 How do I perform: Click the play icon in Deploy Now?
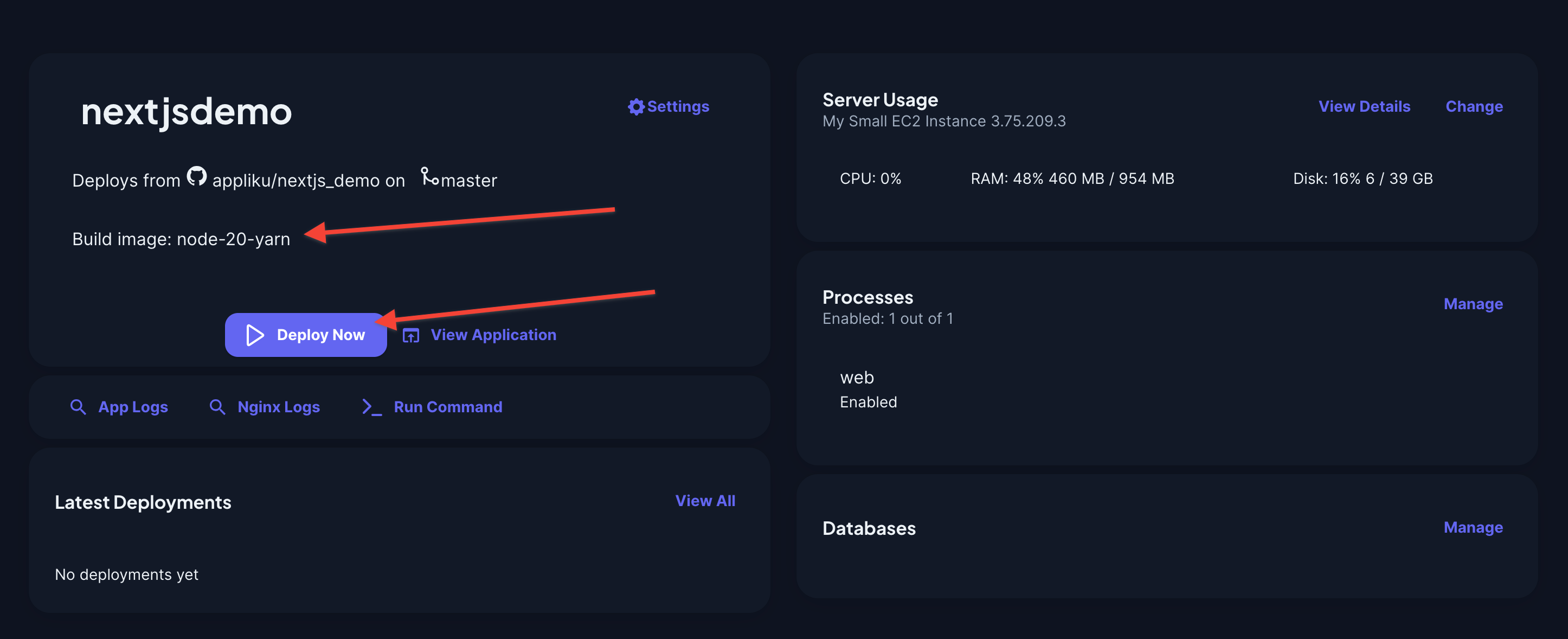click(x=255, y=335)
